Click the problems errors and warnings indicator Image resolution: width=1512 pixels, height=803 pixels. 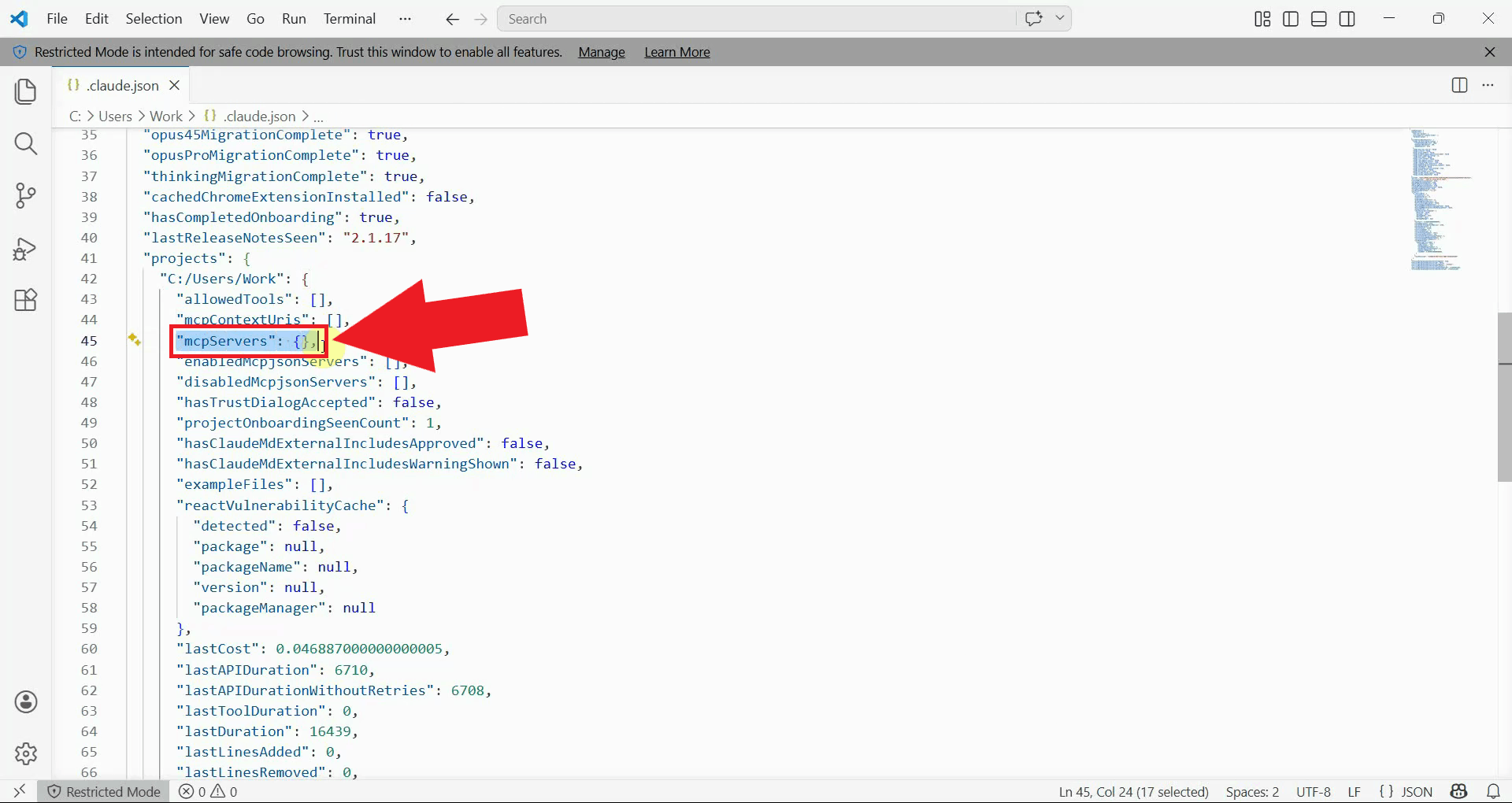pyautogui.click(x=208, y=791)
